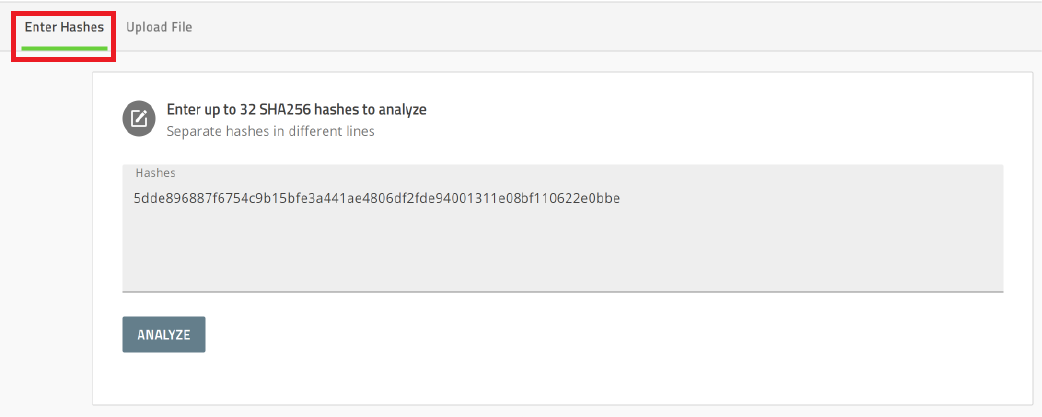1042x417 pixels.
Task: Click subtitle 'Separate hashes in different lines'
Action: (270, 131)
